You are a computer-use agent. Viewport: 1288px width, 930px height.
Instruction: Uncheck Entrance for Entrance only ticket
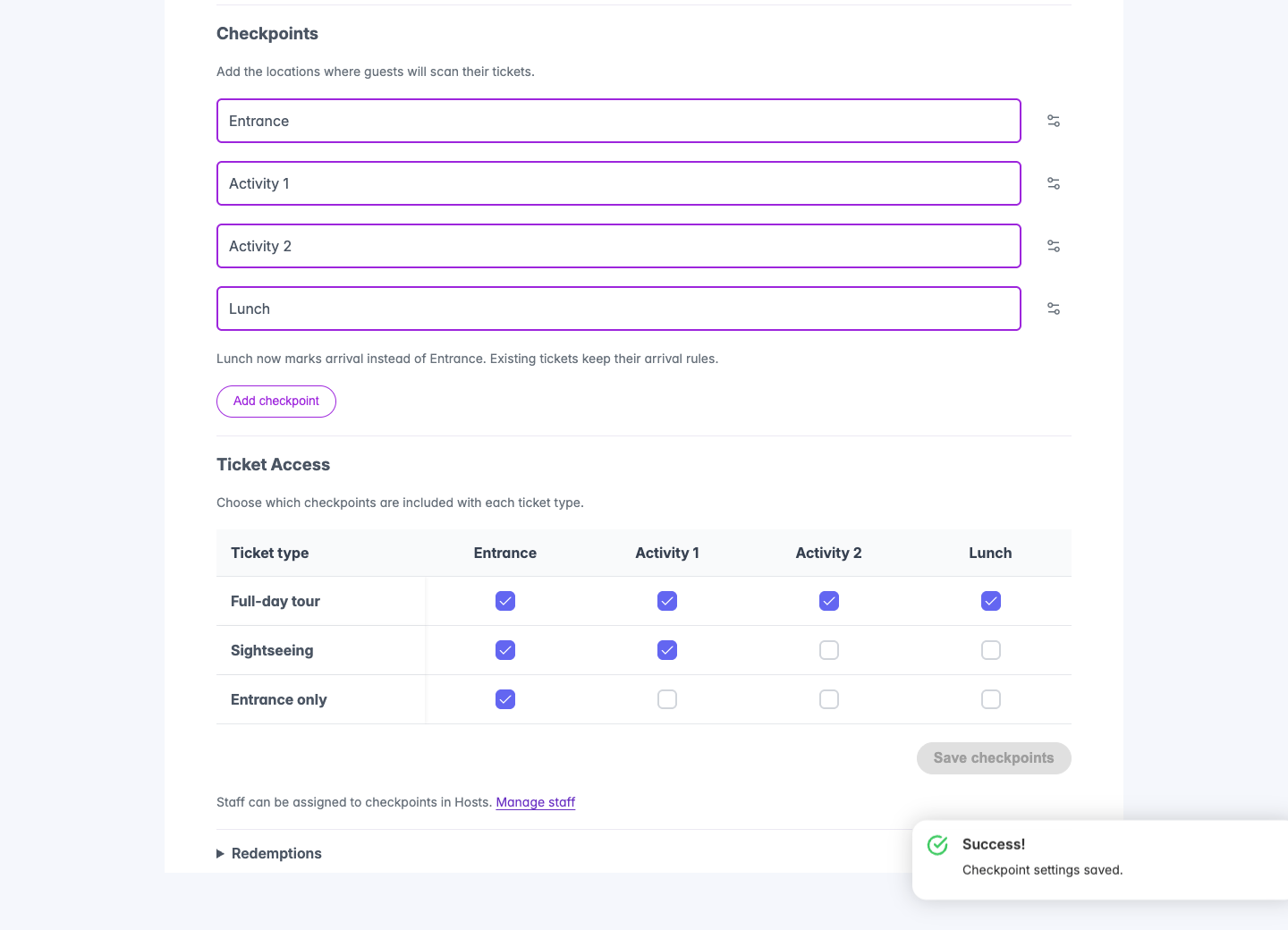point(505,699)
